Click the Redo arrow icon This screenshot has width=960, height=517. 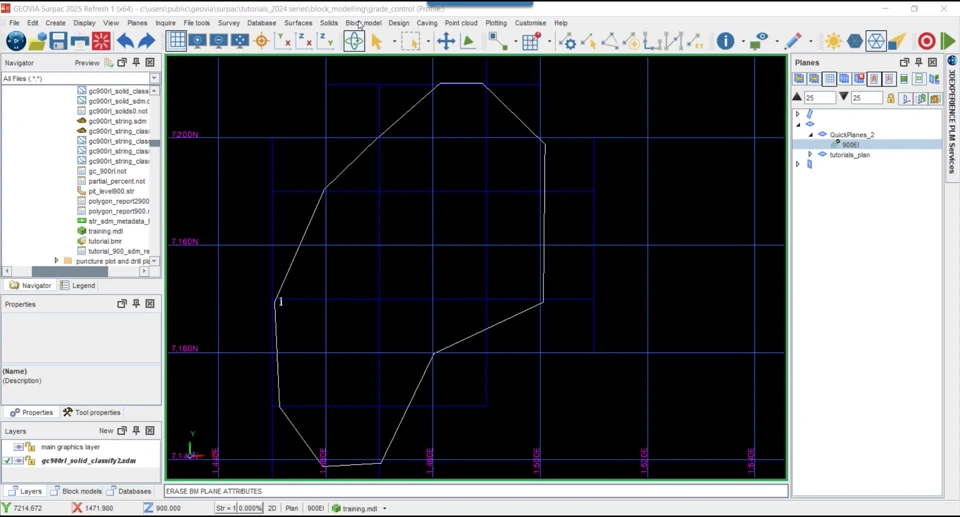tap(147, 42)
